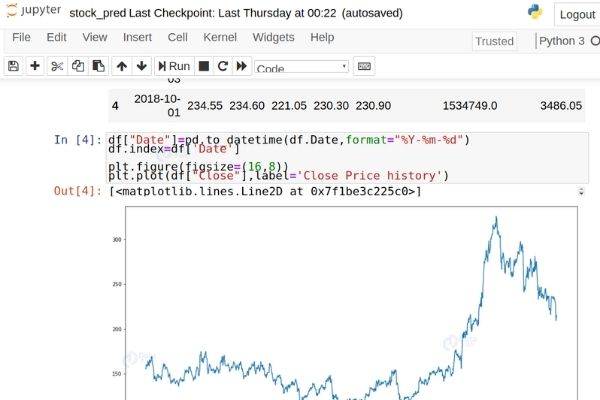Open the cell type Code dropdown
600x400 pixels.
click(301, 67)
